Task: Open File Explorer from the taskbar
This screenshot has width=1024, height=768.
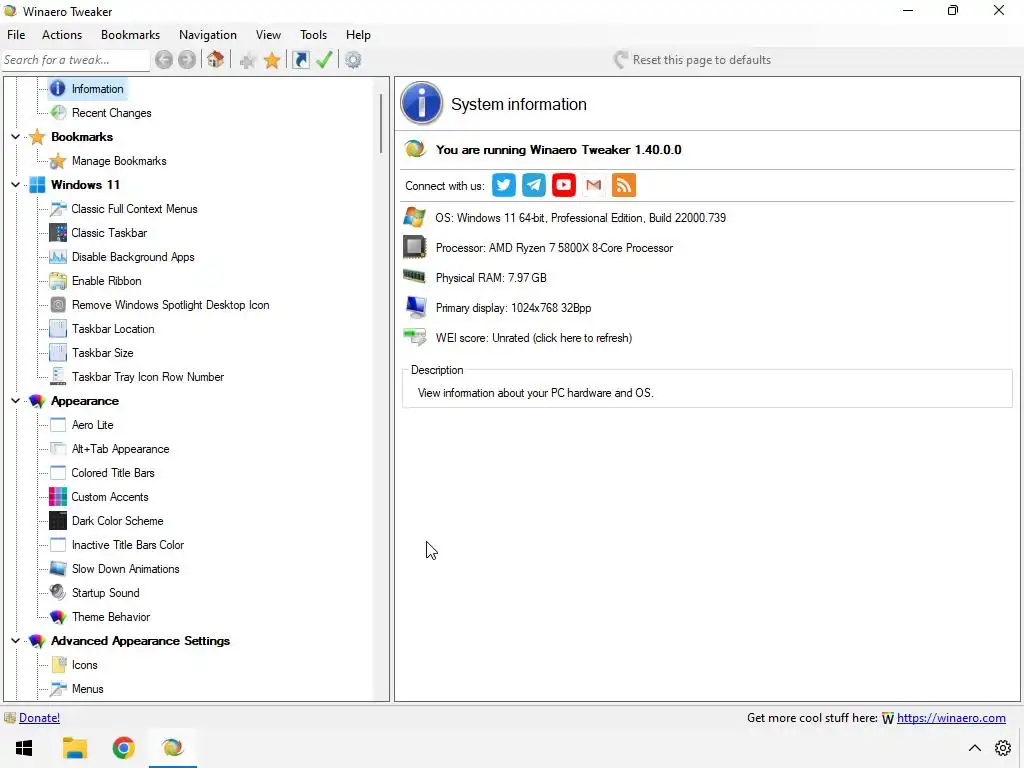Action: click(74, 748)
